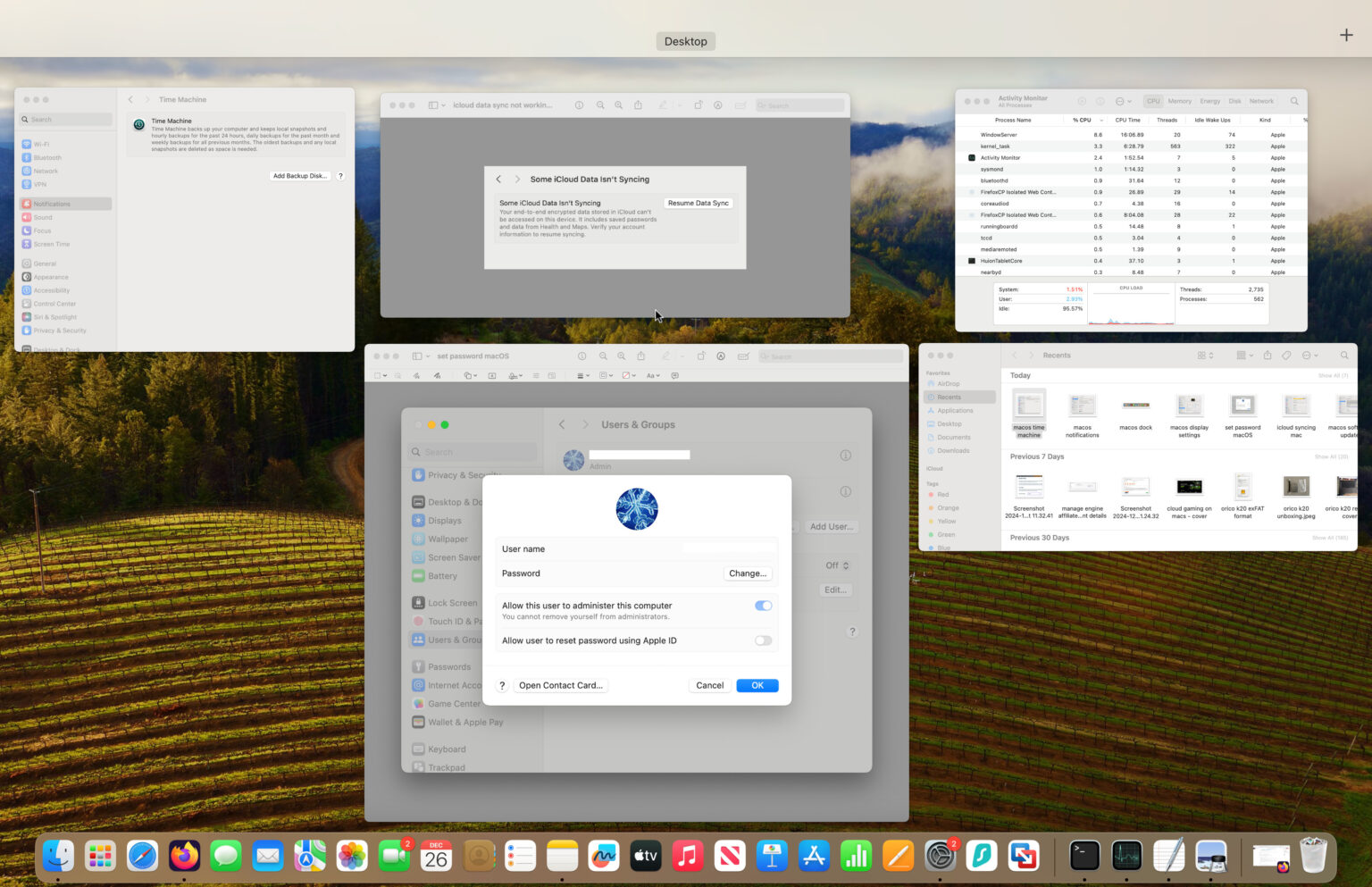The width and height of the screenshot is (1372, 887).
Task: Open Bluetooth settings from the sidebar
Action: click(x=45, y=157)
